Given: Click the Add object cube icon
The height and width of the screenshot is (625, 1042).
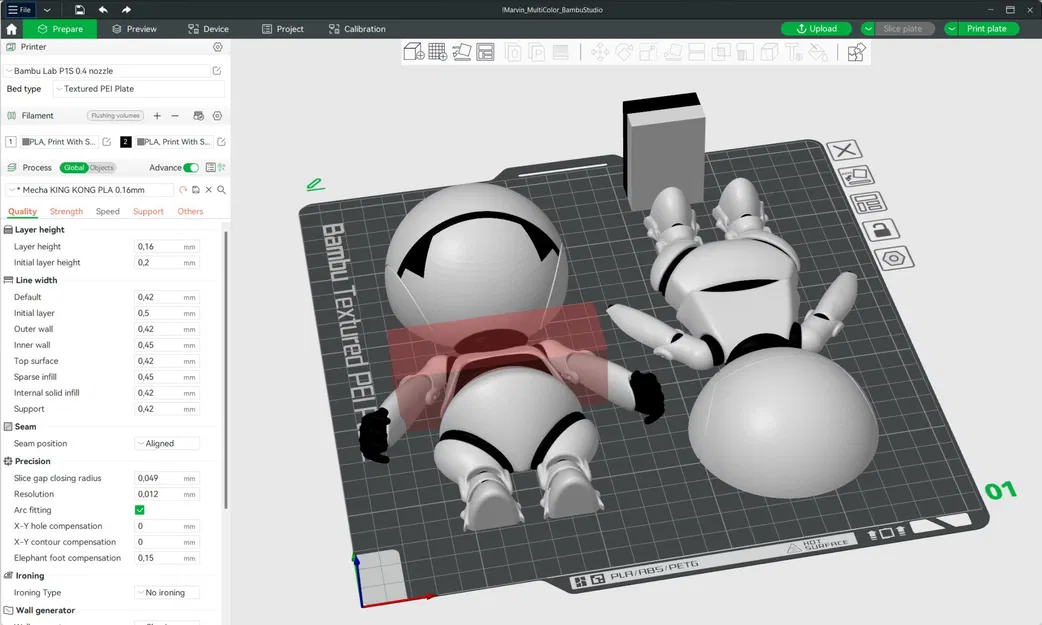Looking at the screenshot, I should pyautogui.click(x=412, y=52).
